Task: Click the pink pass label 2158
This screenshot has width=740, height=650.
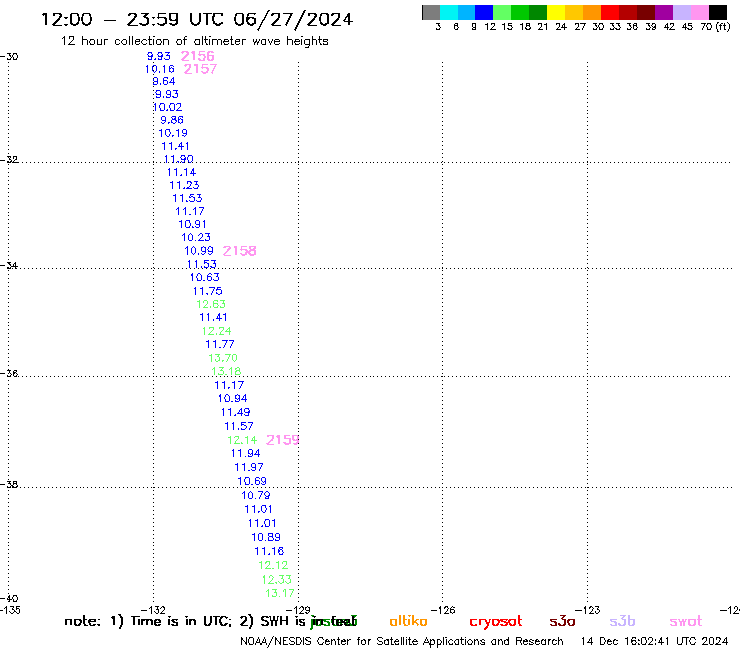Action: click(x=239, y=251)
